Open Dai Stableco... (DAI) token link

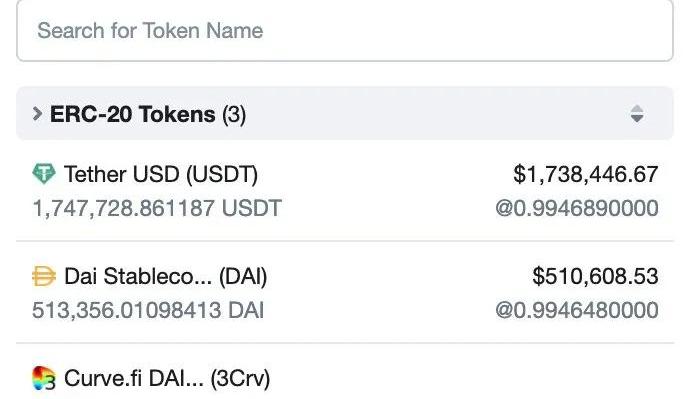pyautogui.click(x=166, y=277)
